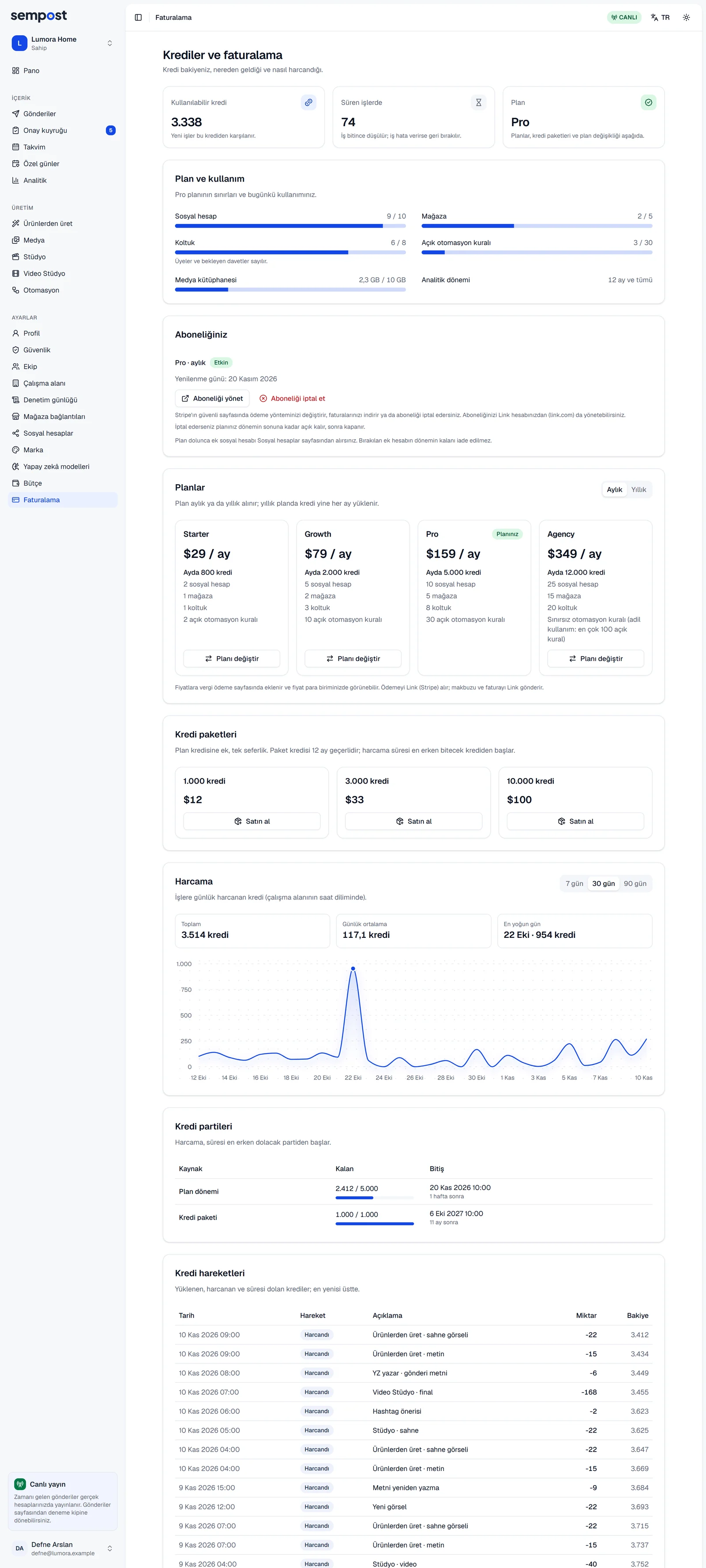706x1568 pixels.
Task: Collapse sidebar with the panel toggle icon
Action: coord(138,18)
